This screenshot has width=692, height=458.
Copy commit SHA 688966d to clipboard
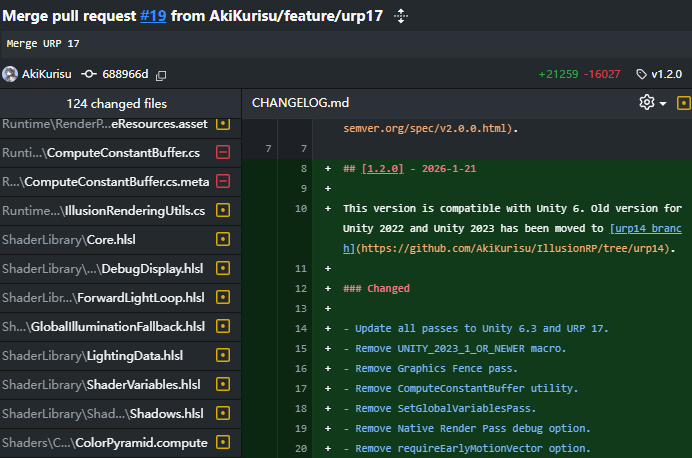[161, 75]
